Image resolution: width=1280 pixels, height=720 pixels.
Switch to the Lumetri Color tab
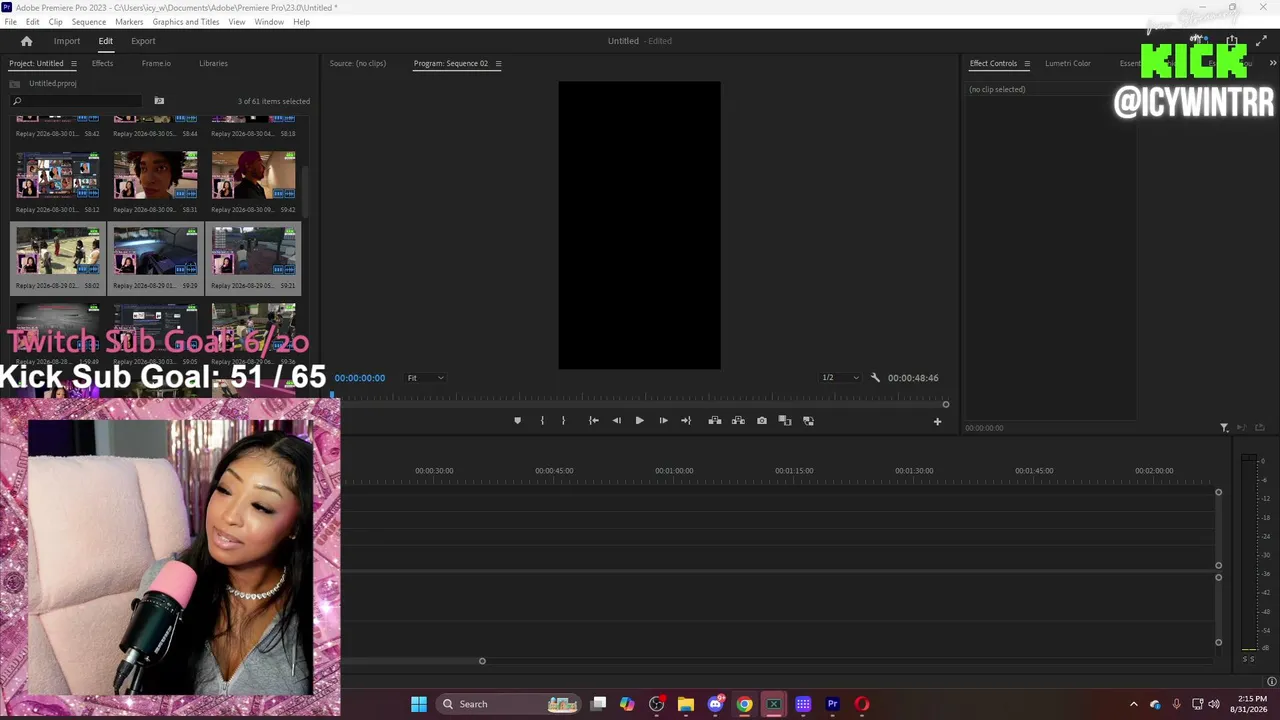point(1068,64)
